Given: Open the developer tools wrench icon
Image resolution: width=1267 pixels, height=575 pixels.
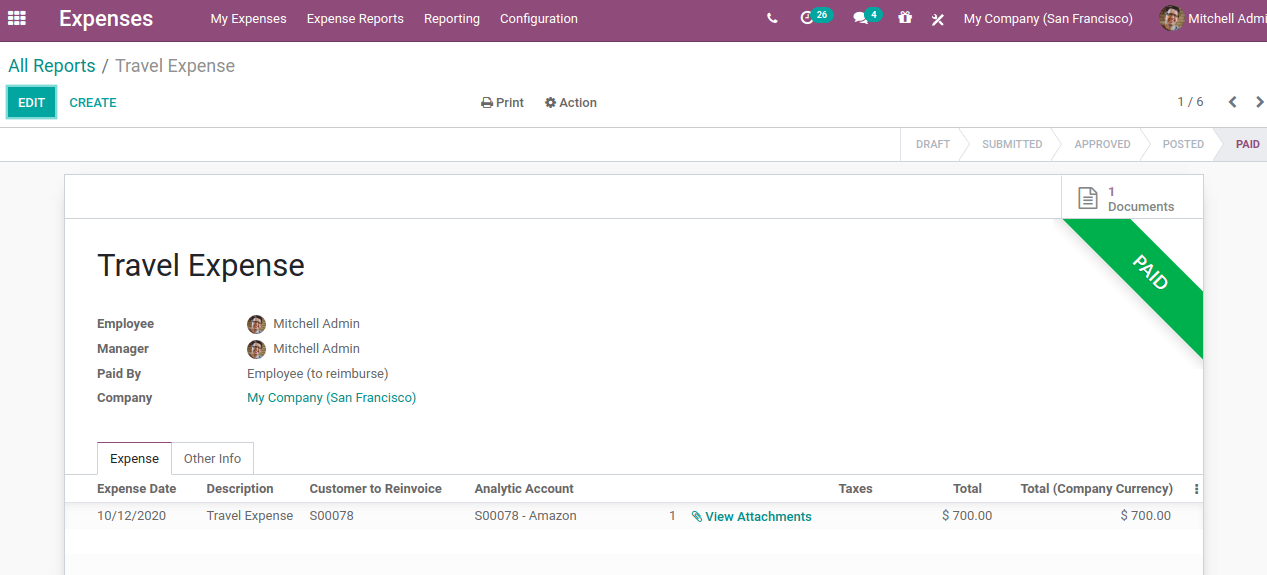Looking at the screenshot, I should [938, 19].
